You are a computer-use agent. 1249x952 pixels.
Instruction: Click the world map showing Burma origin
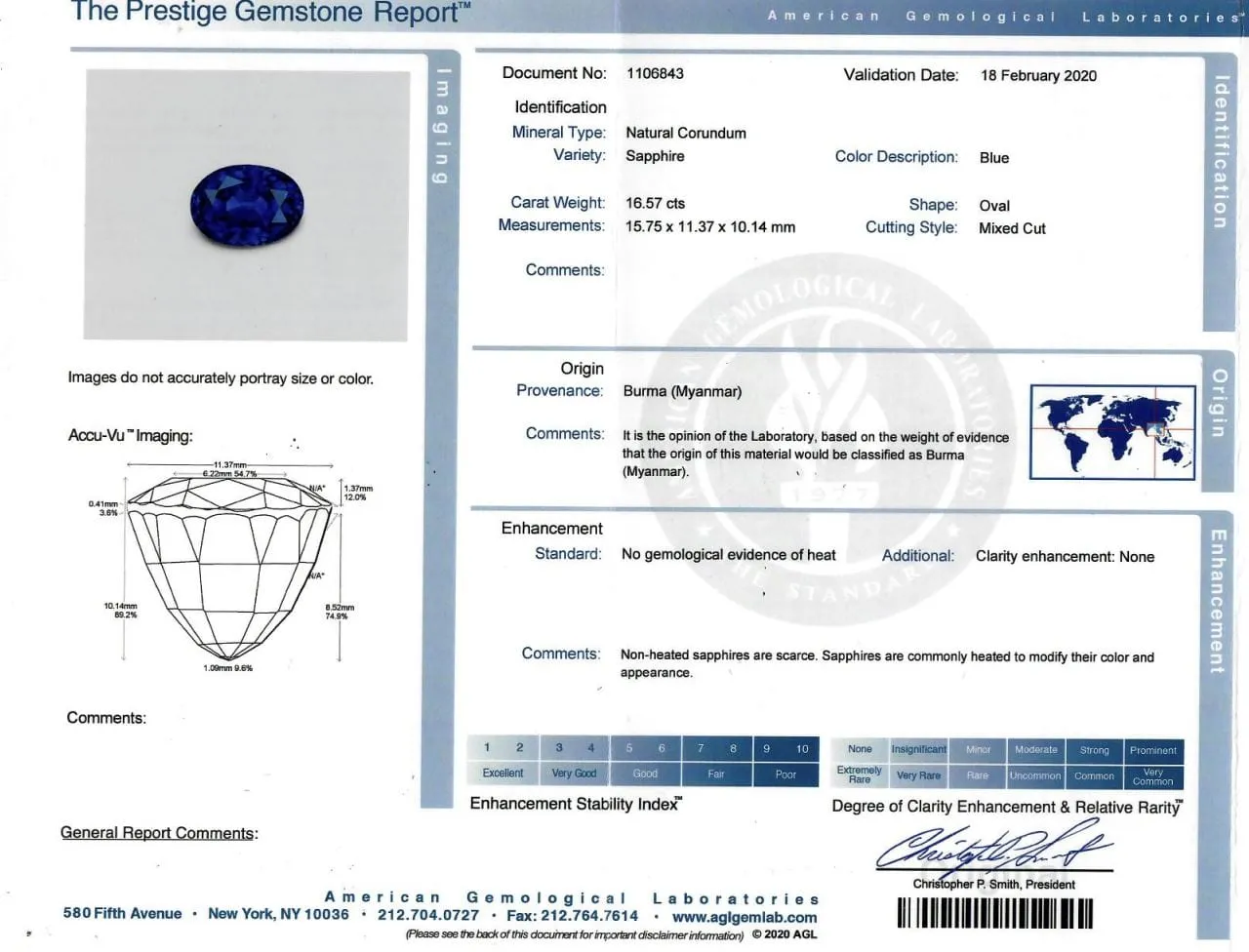tap(1112, 431)
